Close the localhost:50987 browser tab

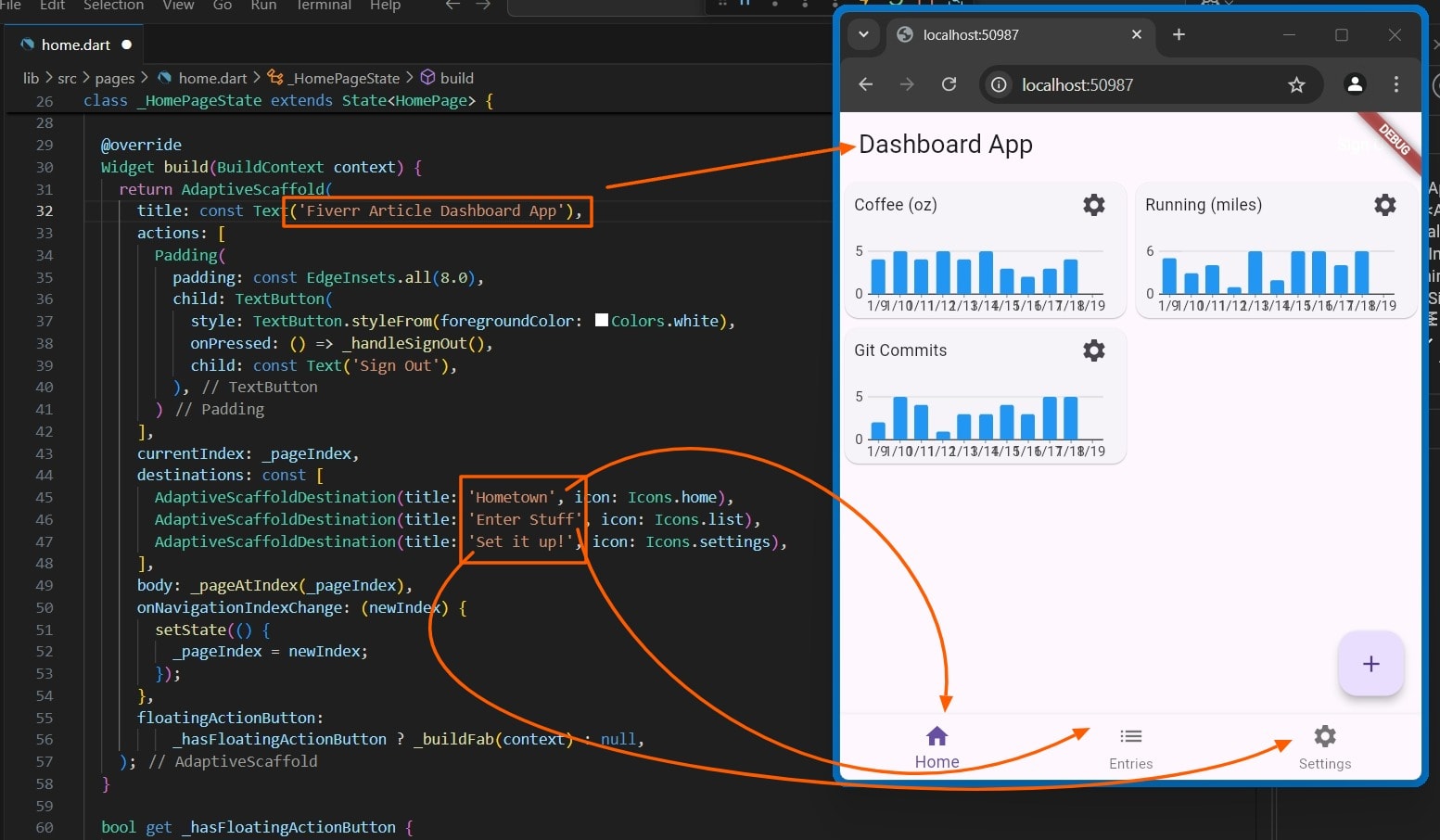[1137, 34]
